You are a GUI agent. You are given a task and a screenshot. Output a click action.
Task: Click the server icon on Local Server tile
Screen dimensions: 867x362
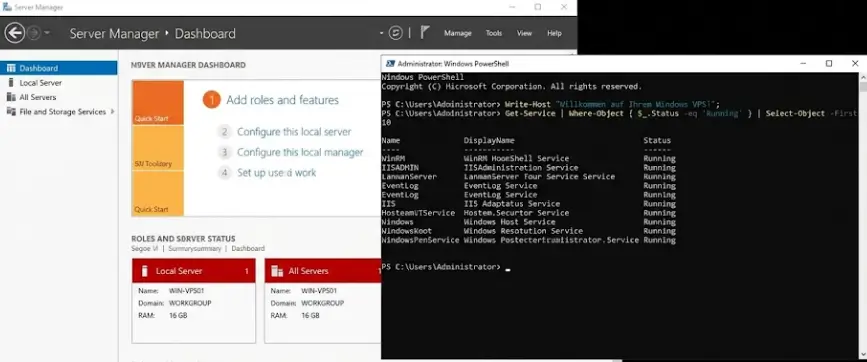pyautogui.click(x=145, y=271)
